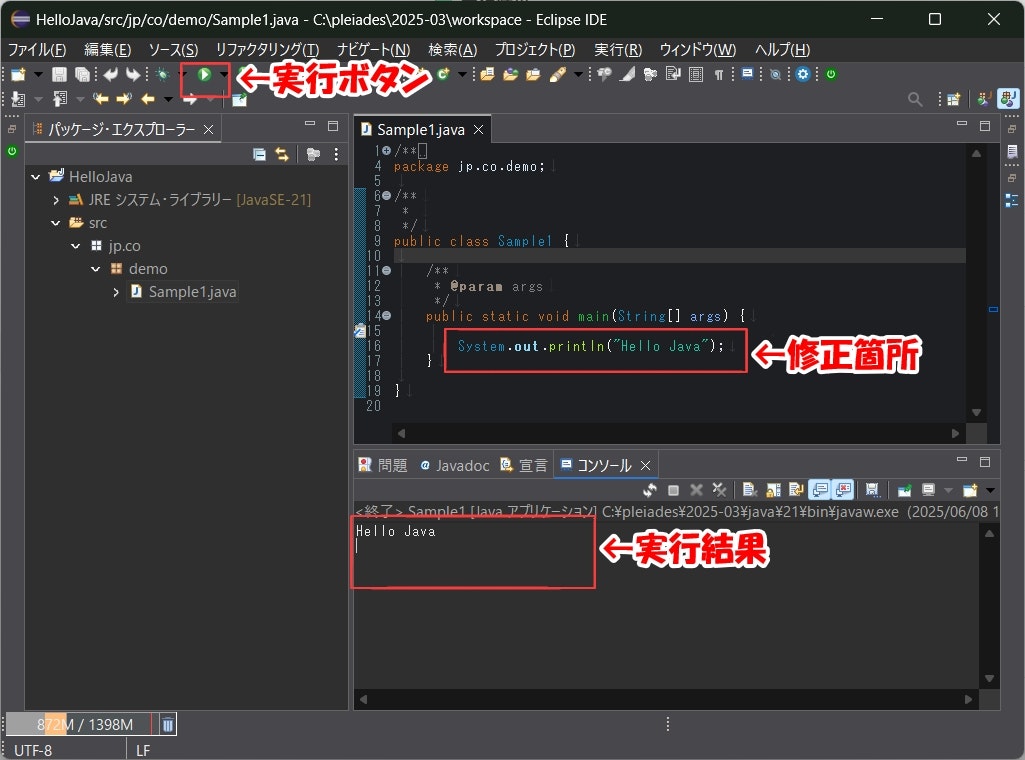1025x760 pixels.
Task: Click the Run Garbage Collector trash icon
Action: point(168,724)
